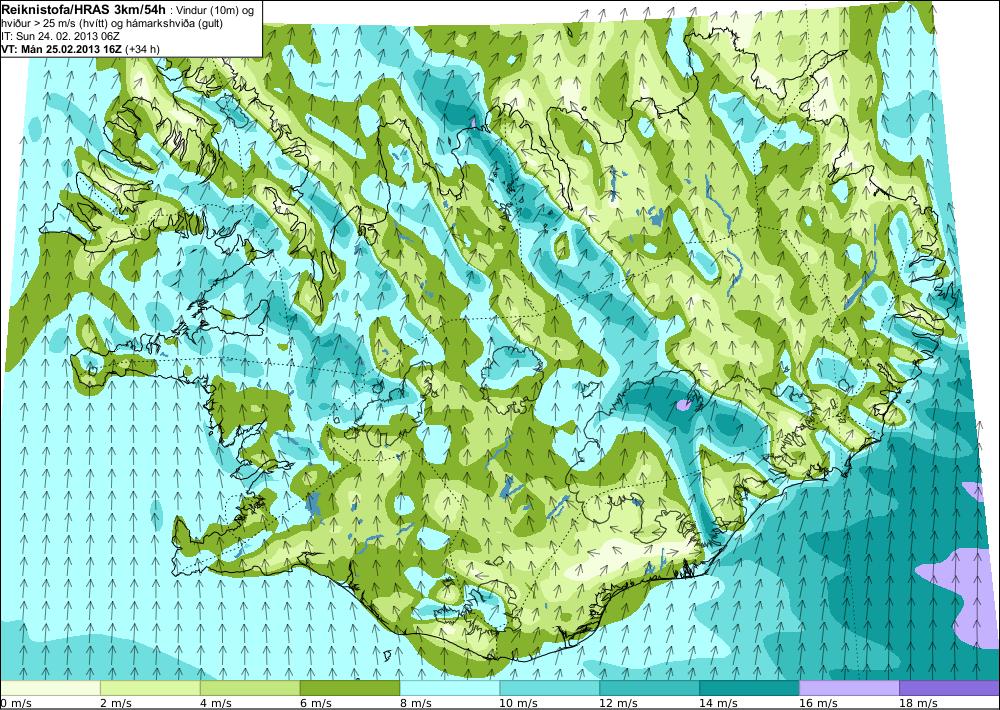This screenshot has height=710, width=1000.
Task: Click the 16 m/s lavender legend swatch
Action: 849,688
